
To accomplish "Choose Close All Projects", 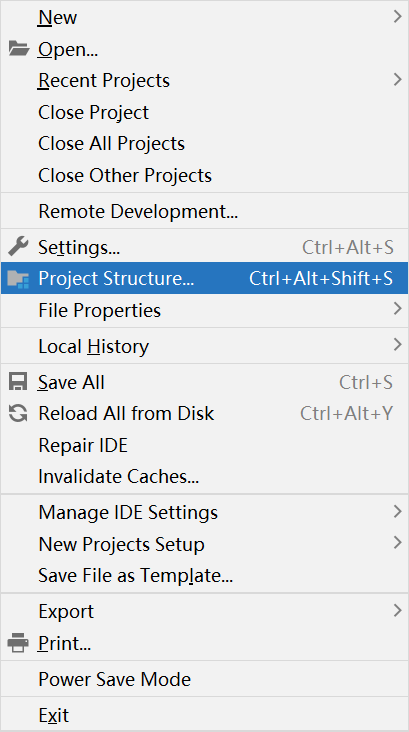I will coord(204,144).
